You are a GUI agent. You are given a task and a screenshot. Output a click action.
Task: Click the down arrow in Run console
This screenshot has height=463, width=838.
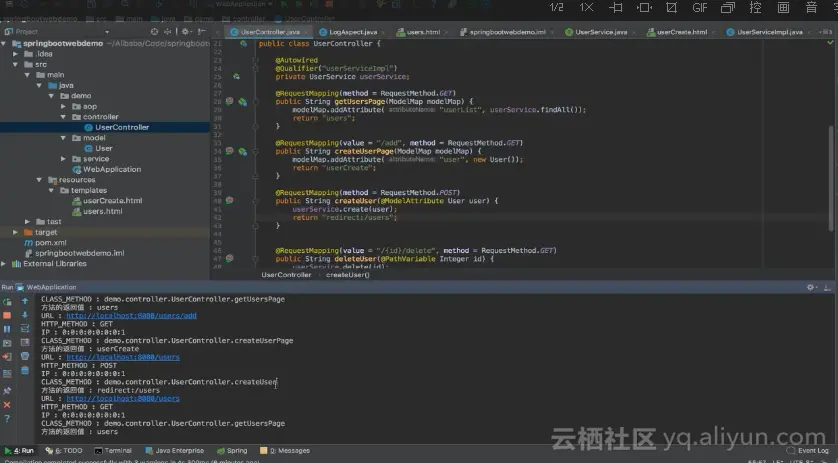coord(25,315)
